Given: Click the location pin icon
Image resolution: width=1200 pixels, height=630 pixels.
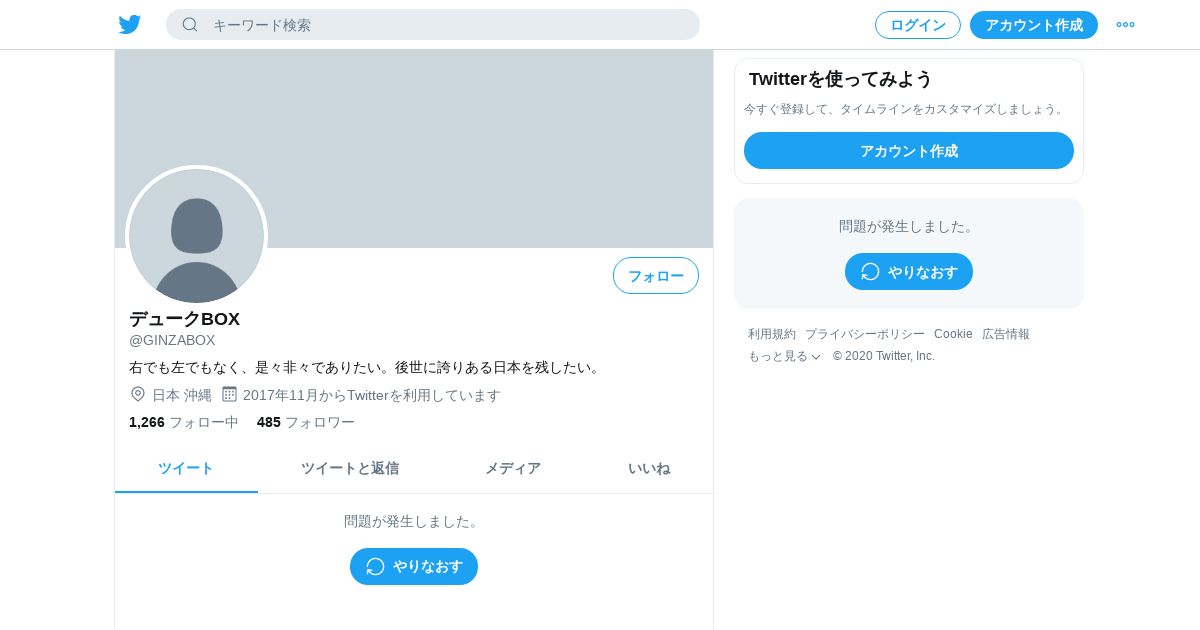Looking at the screenshot, I should click(x=138, y=394).
